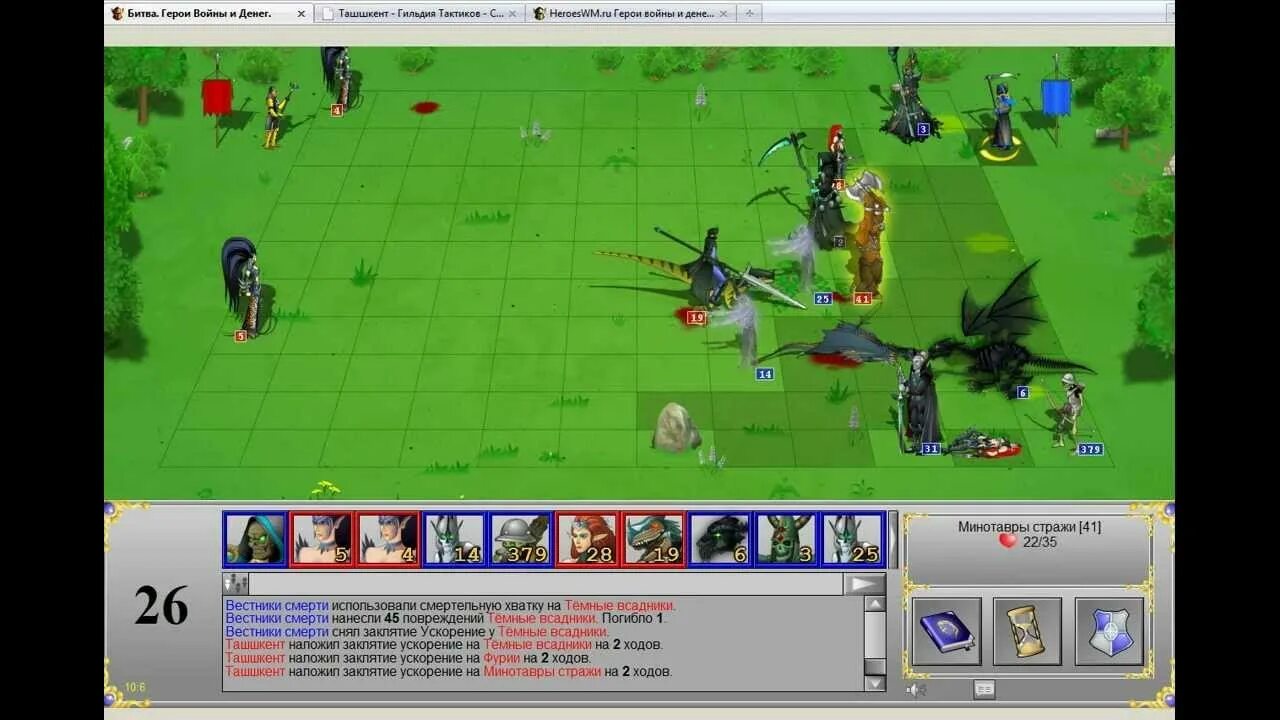Viewport: 1280px width, 720px height.
Task: Click the turn timer showing 26
Action: tap(161, 605)
